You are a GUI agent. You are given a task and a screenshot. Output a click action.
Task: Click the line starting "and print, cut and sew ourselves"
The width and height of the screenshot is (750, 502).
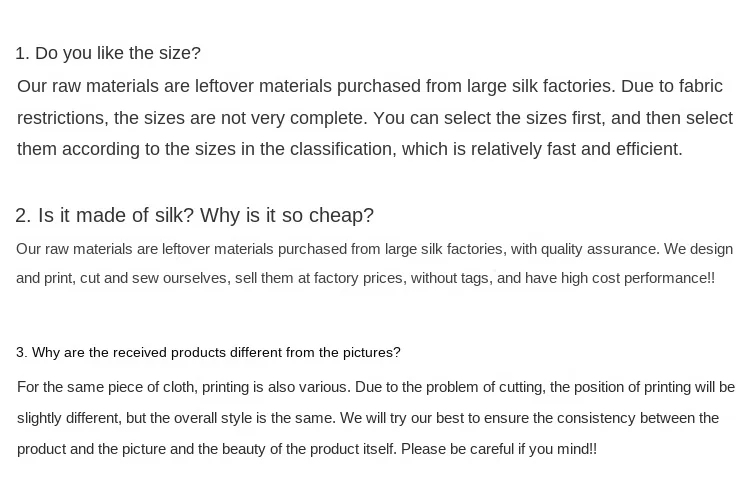tap(365, 278)
